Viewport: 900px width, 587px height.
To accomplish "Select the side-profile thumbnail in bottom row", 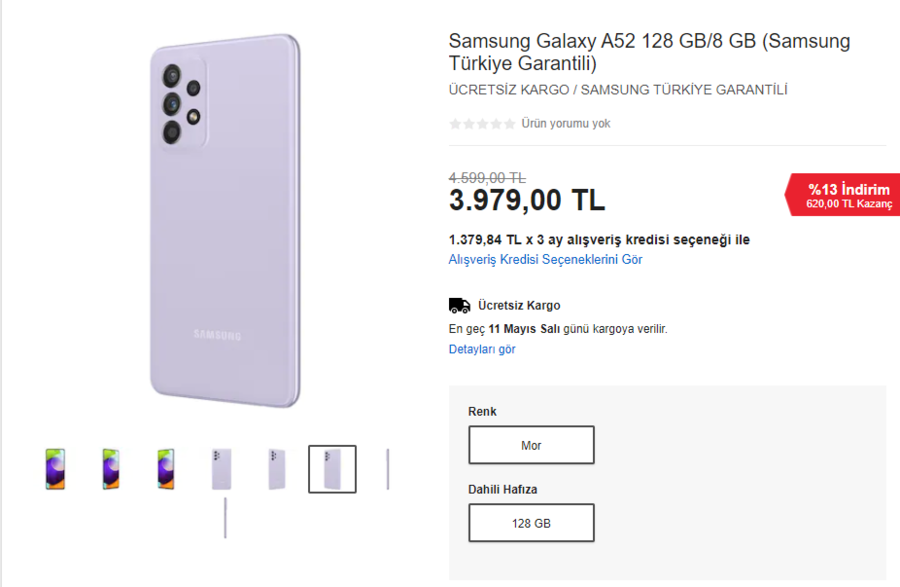I will 225,517.
